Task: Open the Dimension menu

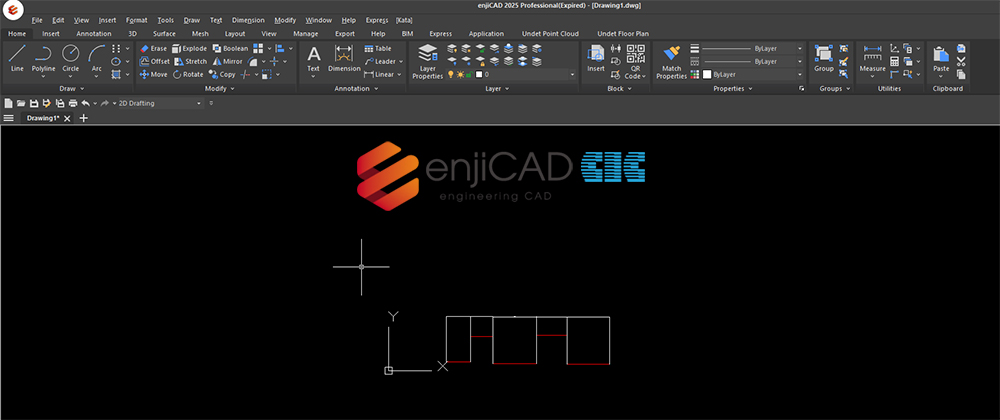Action: (248, 20)
